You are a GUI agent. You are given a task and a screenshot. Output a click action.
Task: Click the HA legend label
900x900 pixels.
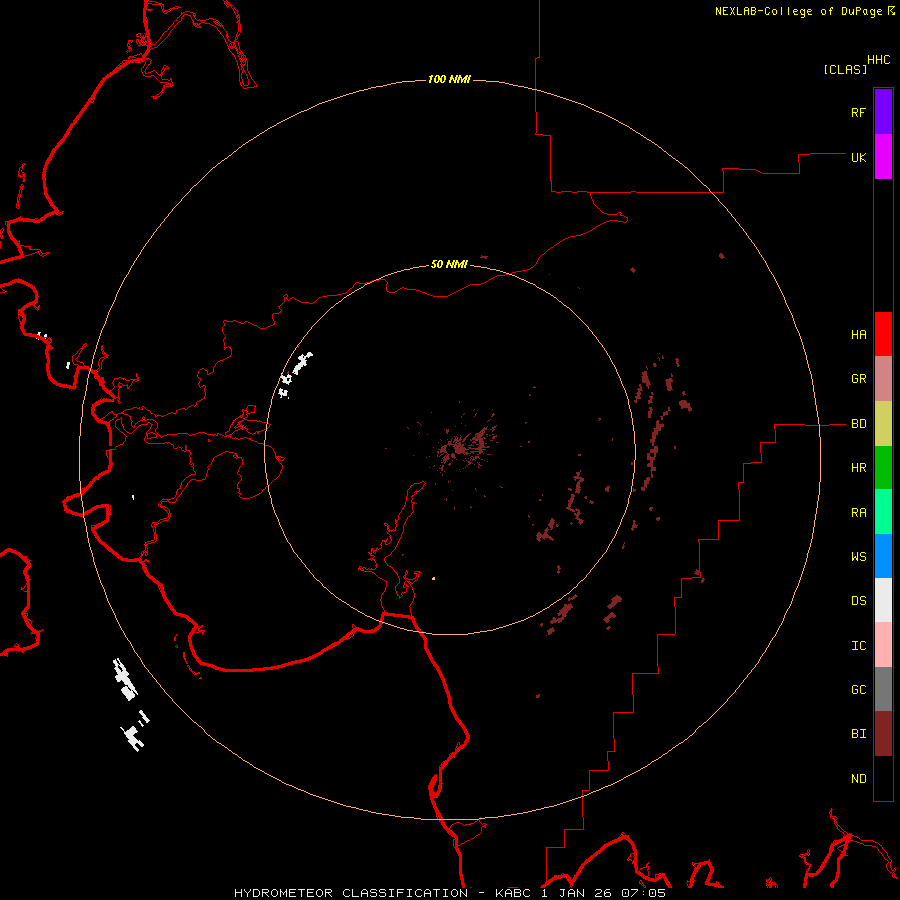[x=858, y=335]
